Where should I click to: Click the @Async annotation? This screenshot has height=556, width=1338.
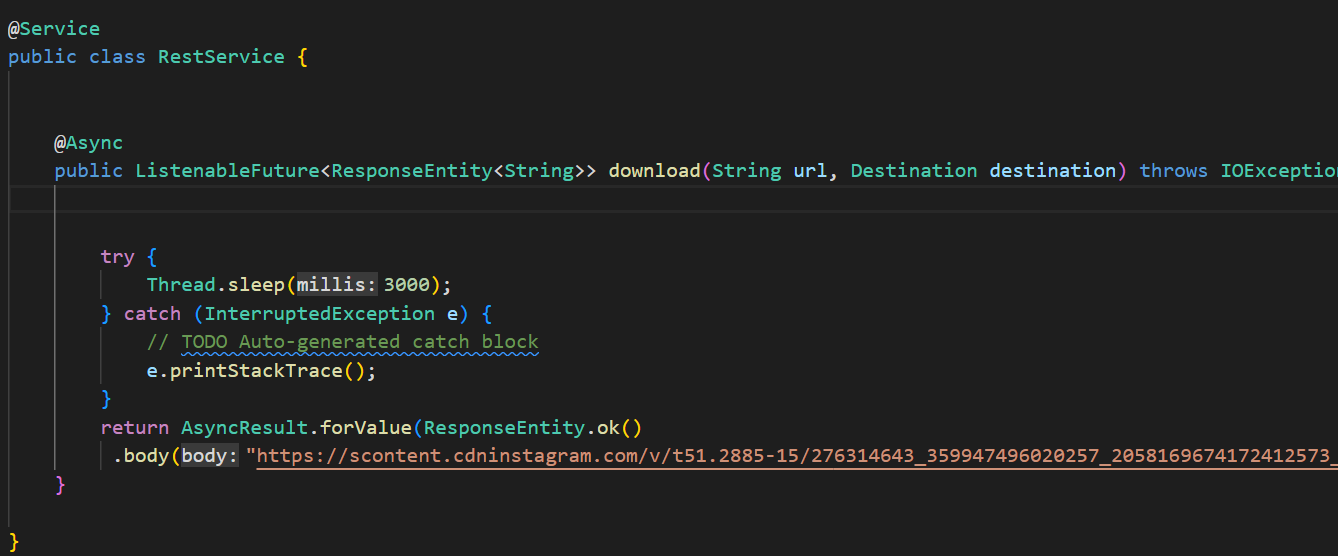click(88, 143)
